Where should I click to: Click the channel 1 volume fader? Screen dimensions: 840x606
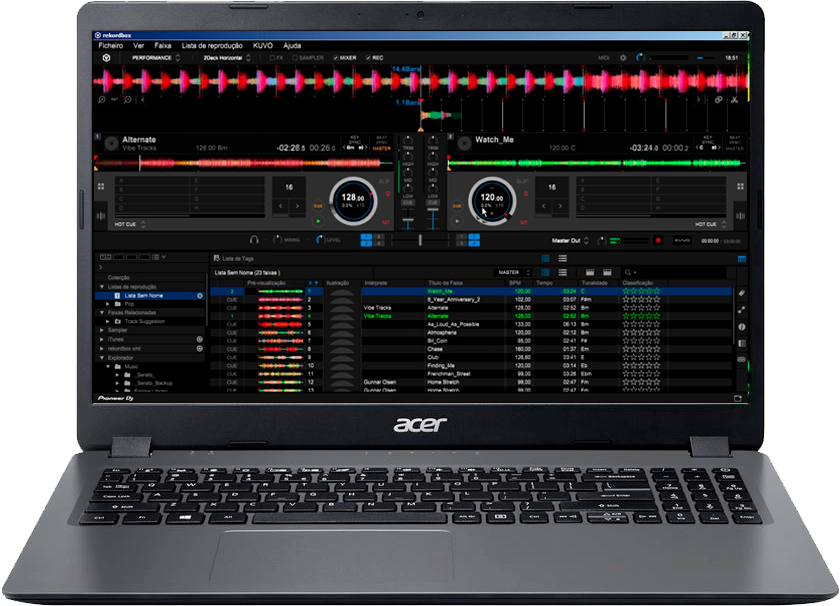pyautogui.click(x=408, y=221)
